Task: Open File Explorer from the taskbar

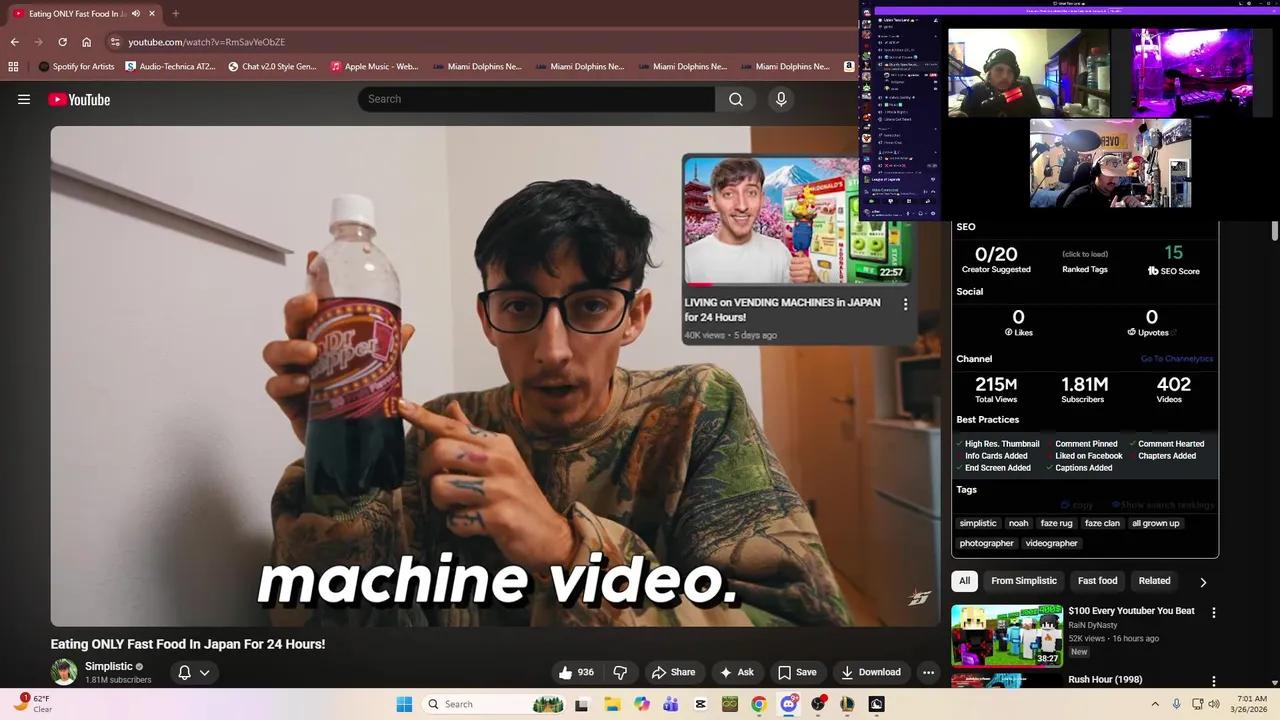Action: click(612, 704)
